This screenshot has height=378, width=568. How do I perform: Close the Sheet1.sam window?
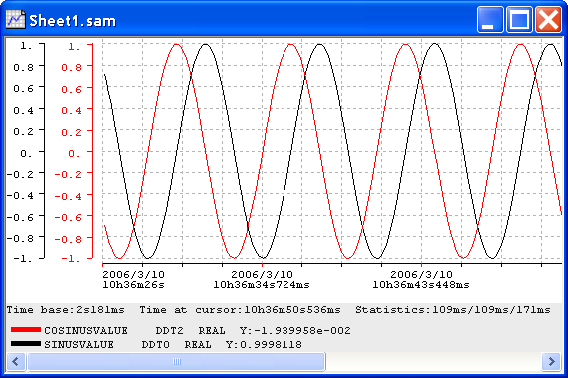[x=548, y=20]
